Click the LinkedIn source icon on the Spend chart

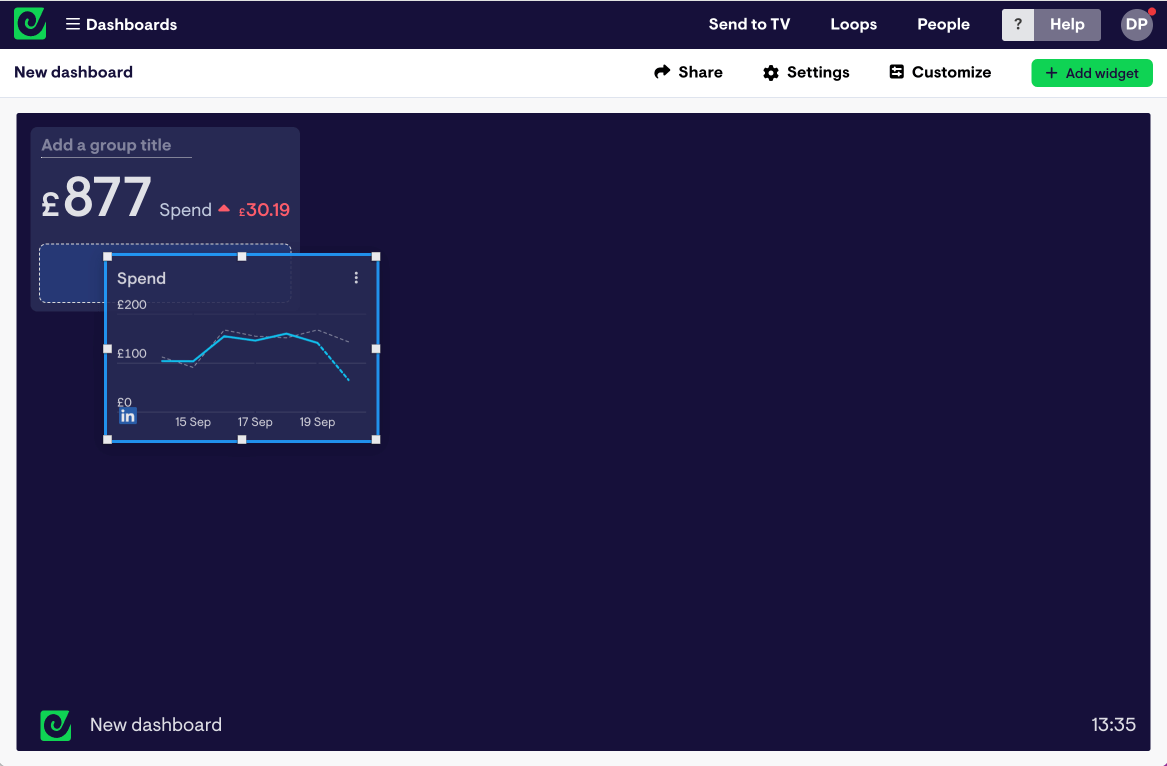tap(127, 414)
